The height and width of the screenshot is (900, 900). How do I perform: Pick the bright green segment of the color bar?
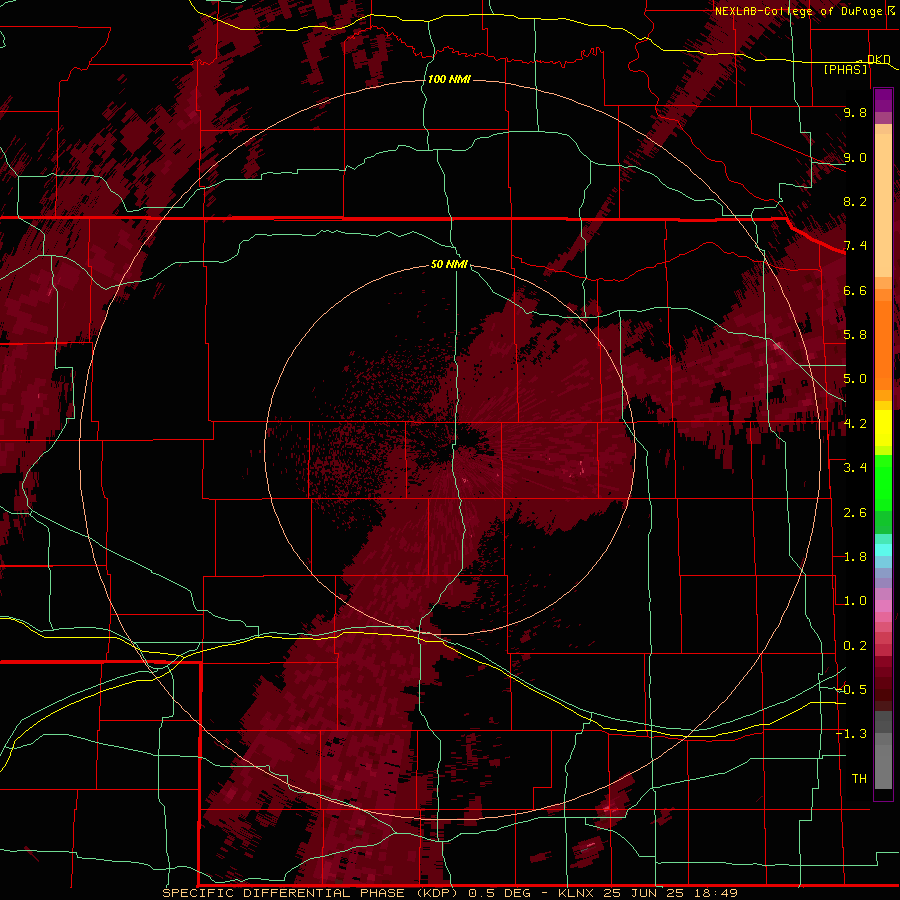point(883,482)
